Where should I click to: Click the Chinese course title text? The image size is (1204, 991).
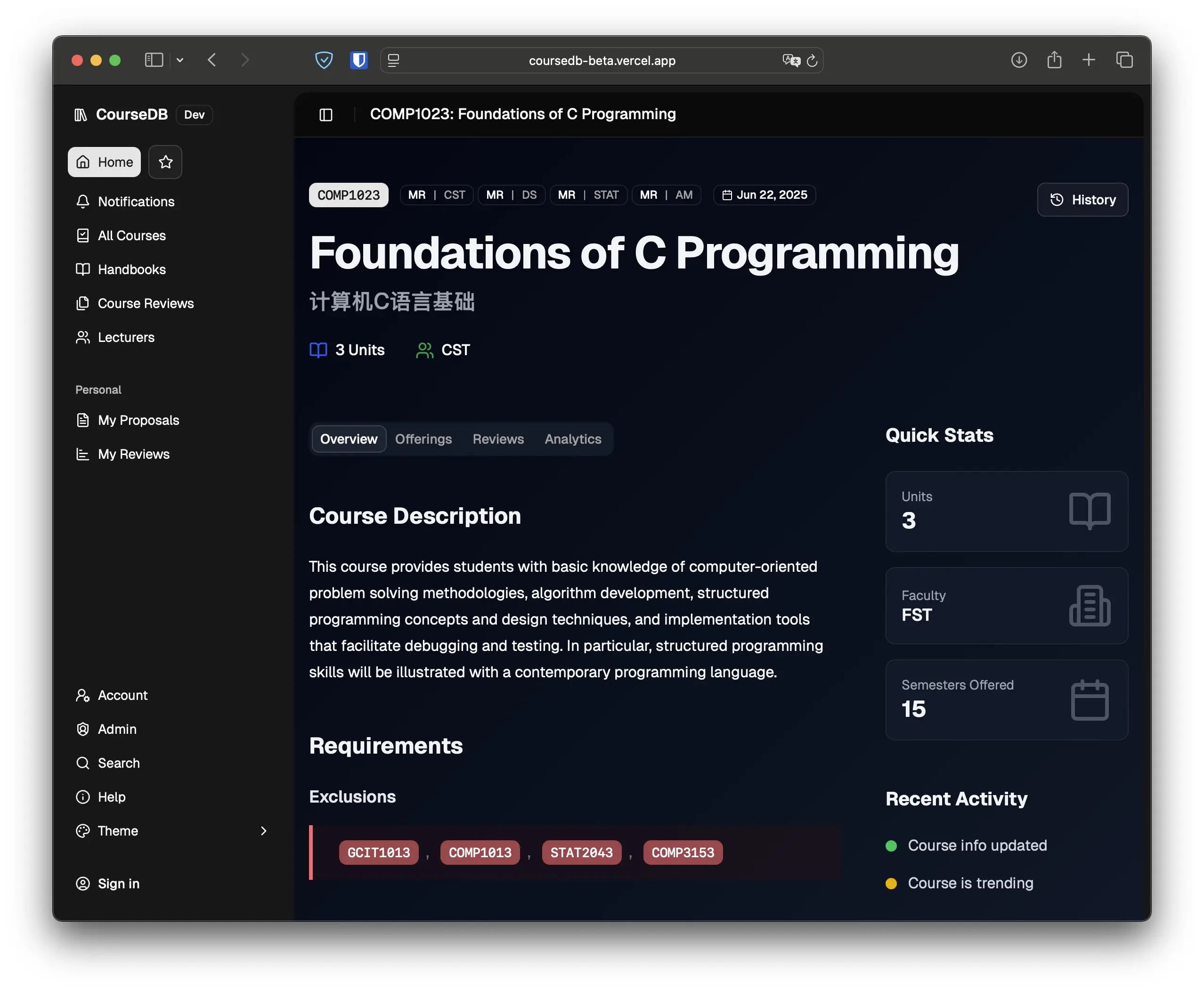391,301
